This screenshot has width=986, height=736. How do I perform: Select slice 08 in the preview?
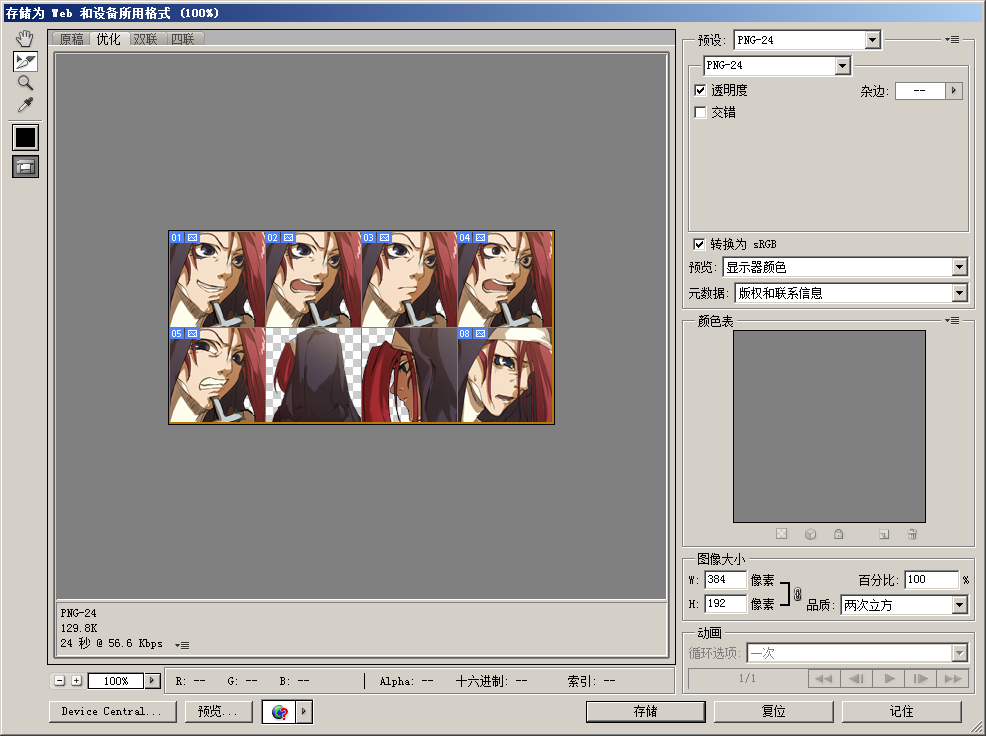(506, 376)
